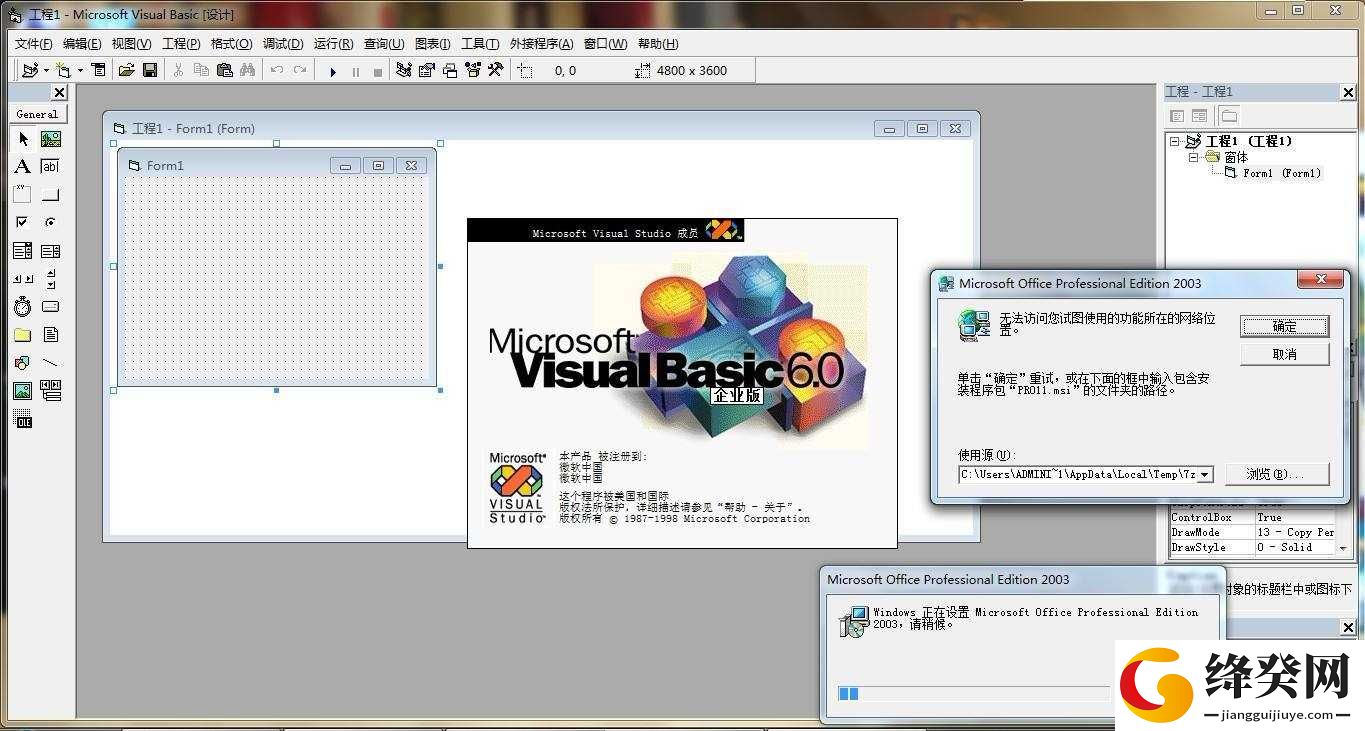The width and height of the screenshot is (1365, 731).
Task: Select the Shape control in the toolbox
Action: (23, 363)
